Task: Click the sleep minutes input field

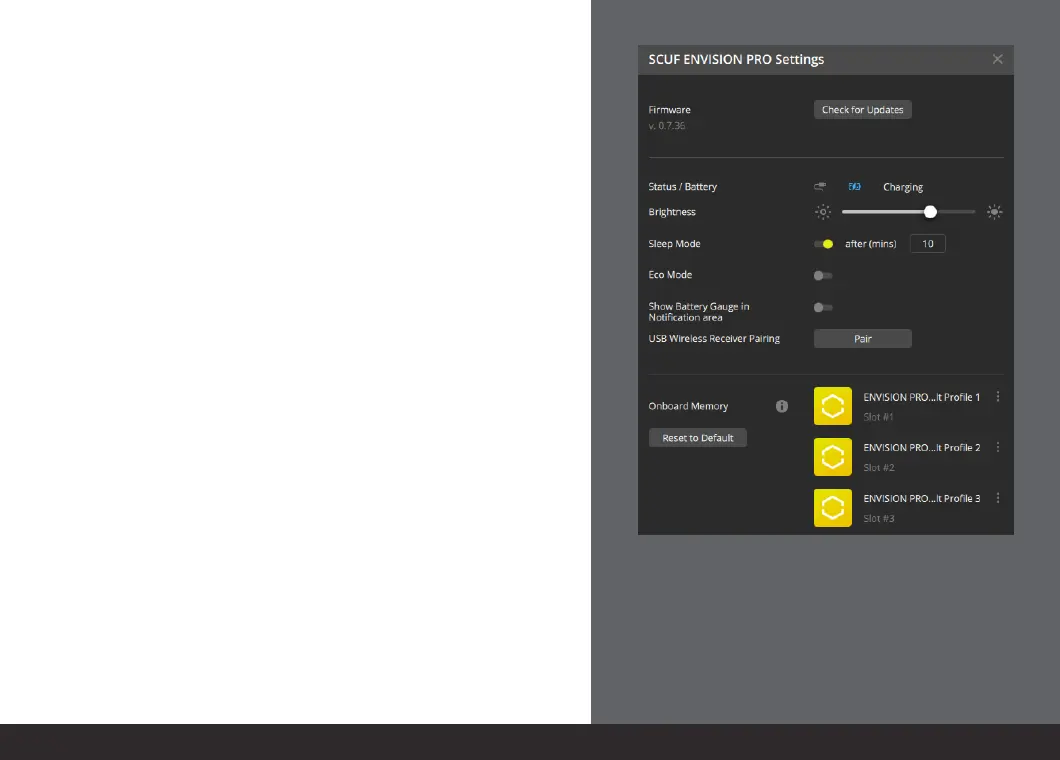Action: click(928, 243)
